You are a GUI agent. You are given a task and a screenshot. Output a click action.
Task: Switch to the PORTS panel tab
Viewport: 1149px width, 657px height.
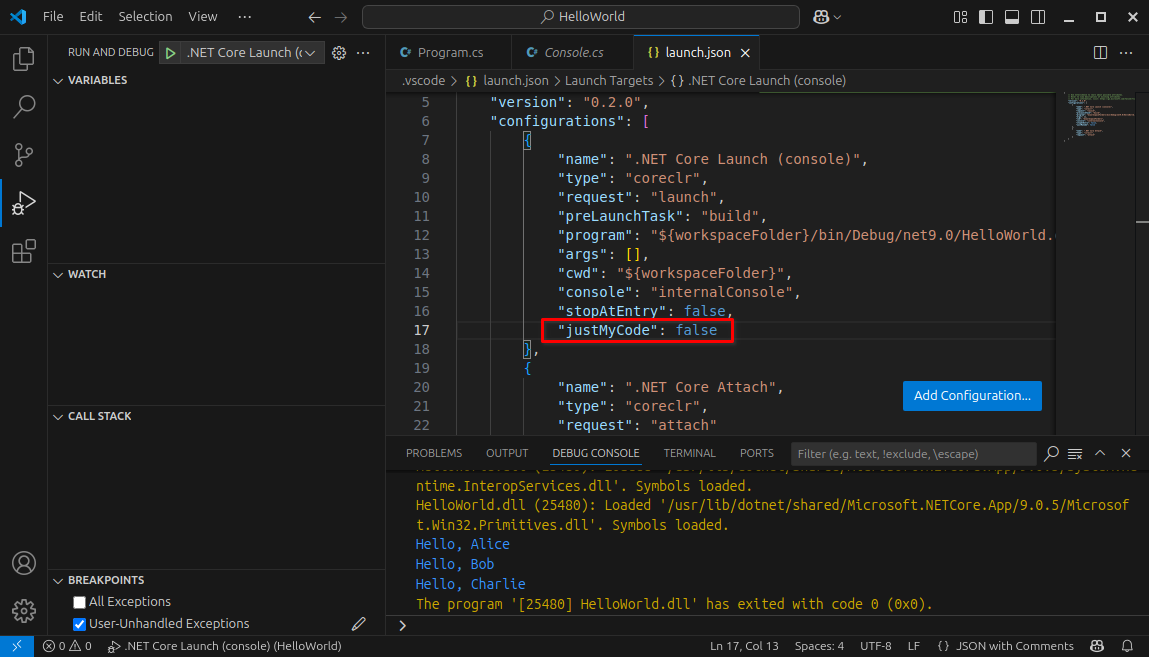[x=756, y=453]
